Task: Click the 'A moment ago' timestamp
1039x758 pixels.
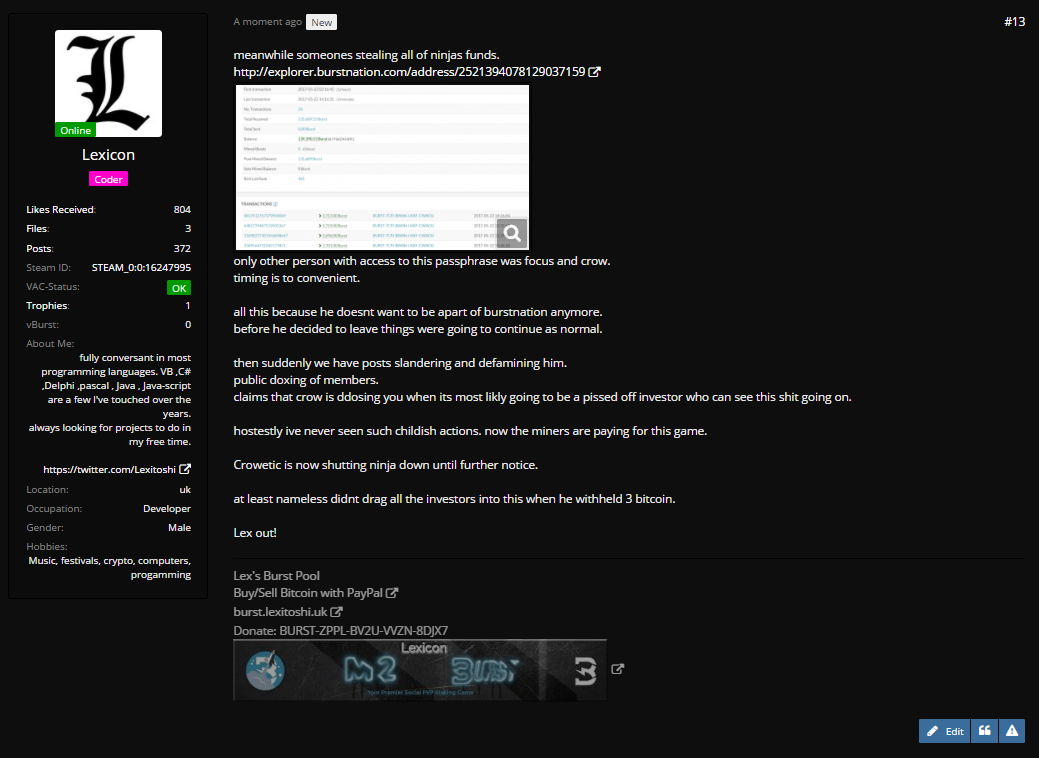Action: coord(267,22)
